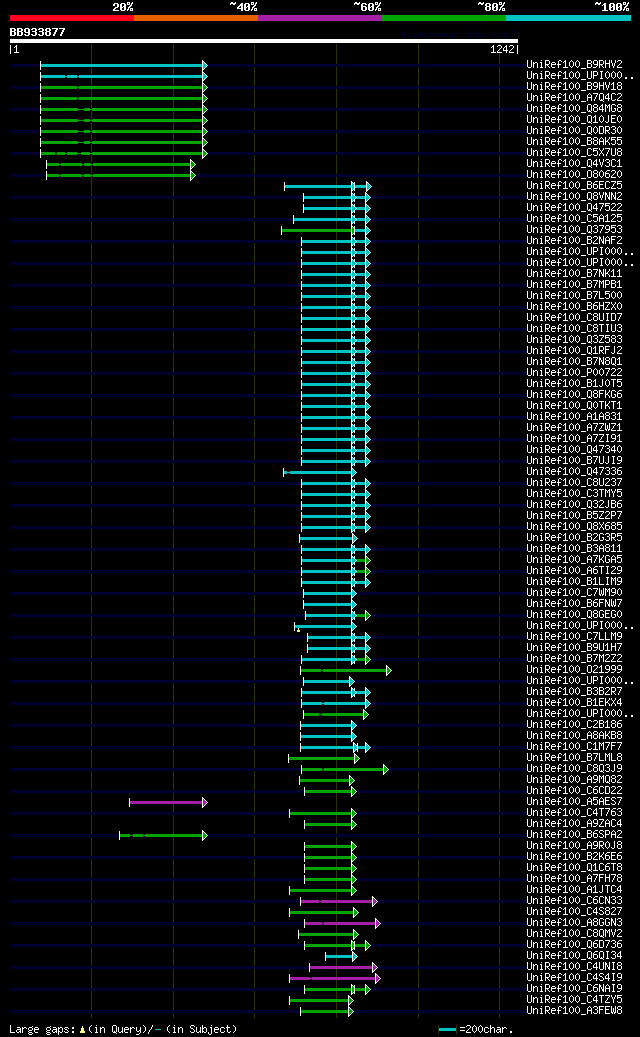Select the UniRef100_P00722 label
640x1037 pixels.
tap(574, 372)
